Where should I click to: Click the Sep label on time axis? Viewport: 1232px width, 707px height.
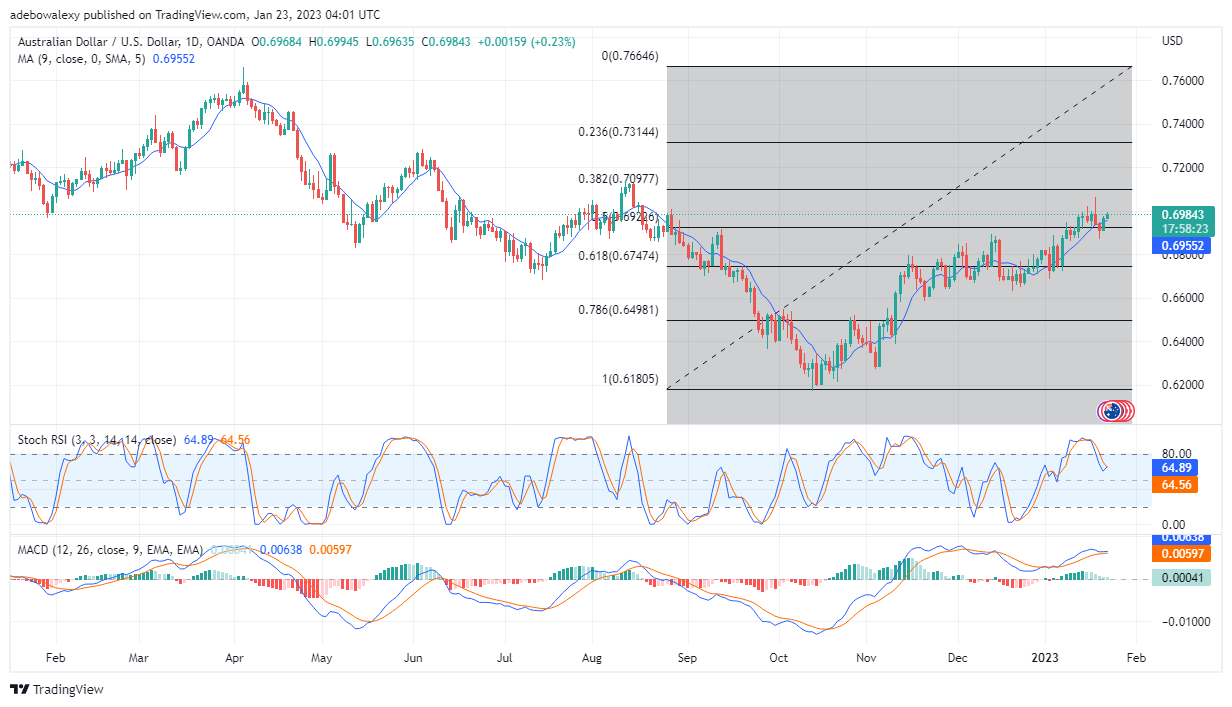[688, 659]
